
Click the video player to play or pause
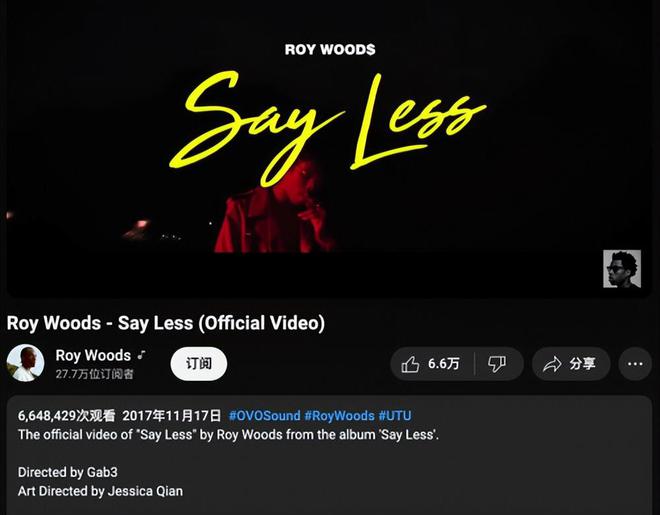[329, 149]
